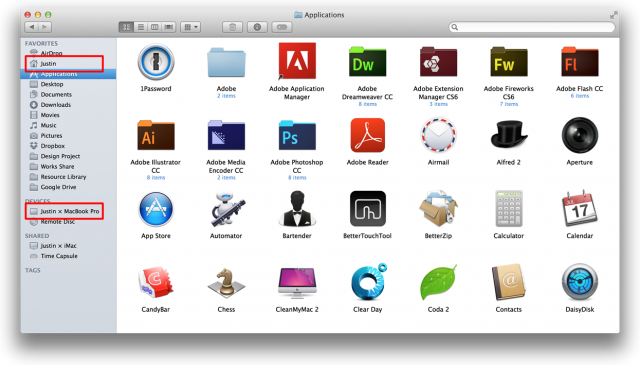The image size is (640, 365).
Task: Click the Favorites sidebar heading
Action: [x=41, y=43]
